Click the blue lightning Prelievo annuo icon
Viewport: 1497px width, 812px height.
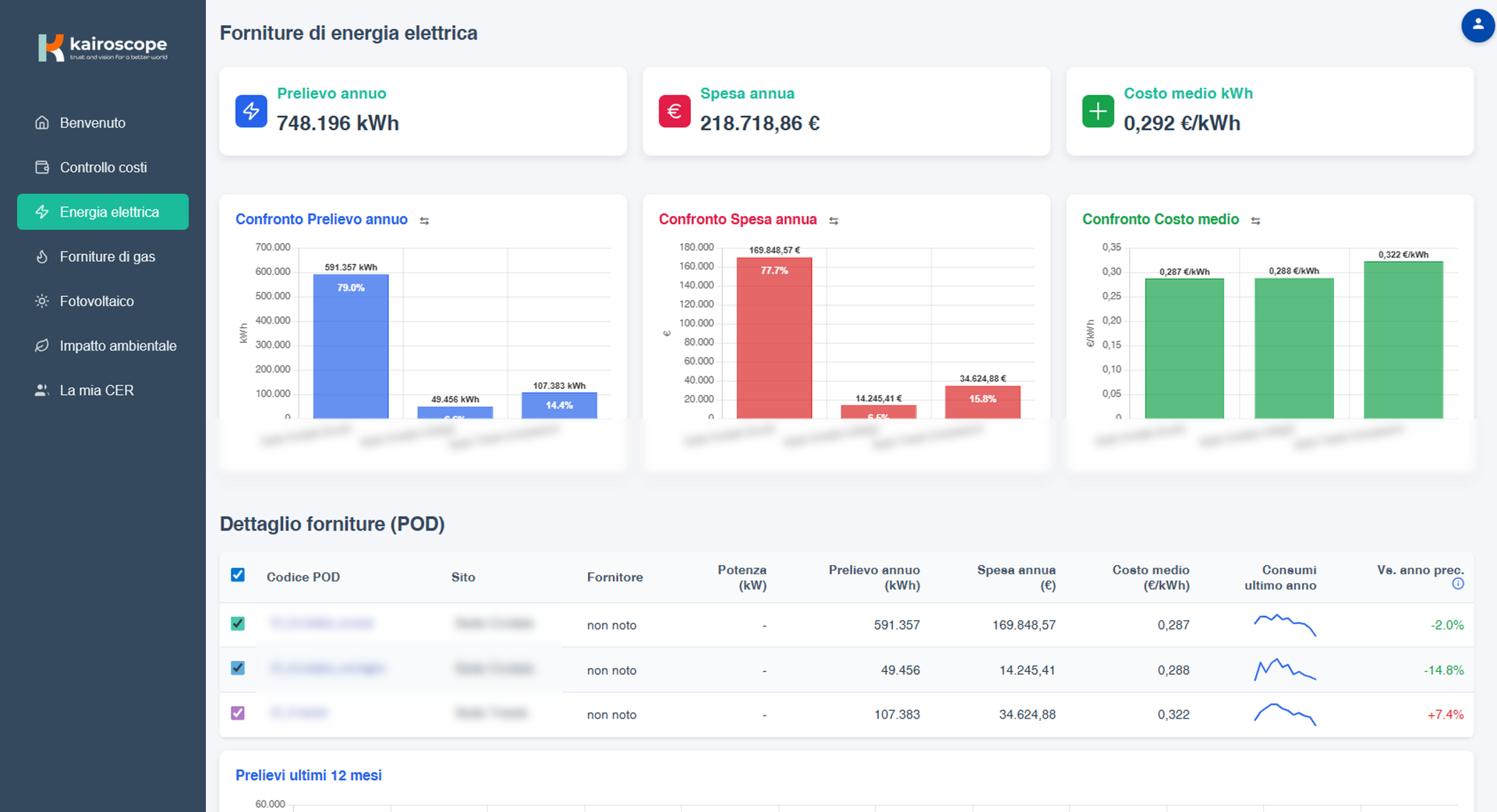[251, 111]
